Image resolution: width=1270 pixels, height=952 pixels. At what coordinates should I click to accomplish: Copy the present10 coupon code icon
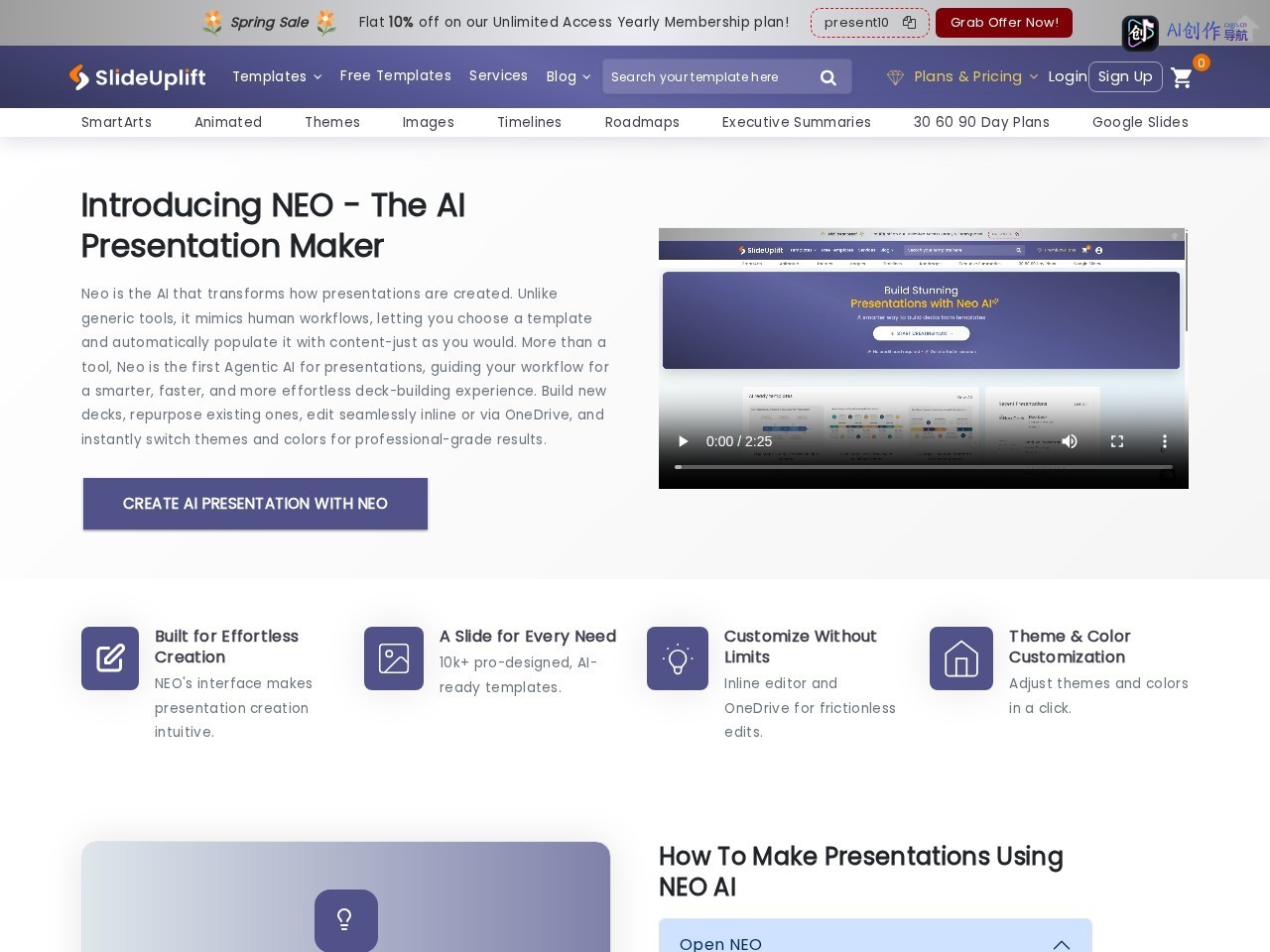909,23
